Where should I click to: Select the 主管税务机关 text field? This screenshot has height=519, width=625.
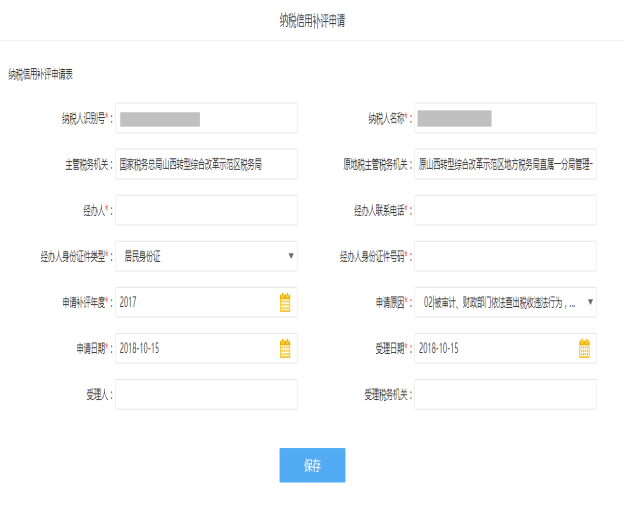(206, 164)
